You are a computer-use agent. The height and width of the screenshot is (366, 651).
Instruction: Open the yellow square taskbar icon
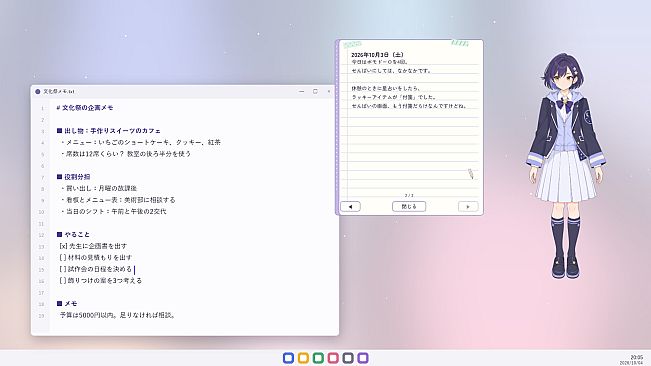click(x=303, y=358)
